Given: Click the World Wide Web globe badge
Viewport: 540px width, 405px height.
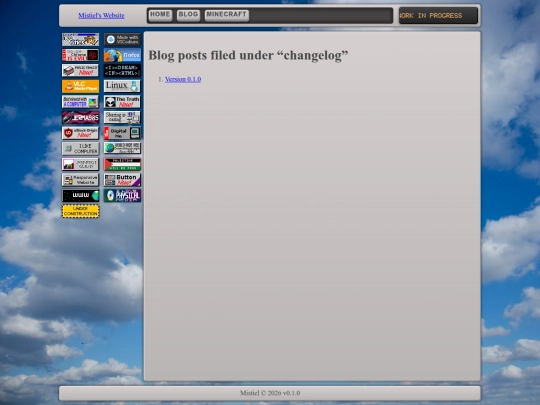Looking at the screenshot, I should point(122,148).
